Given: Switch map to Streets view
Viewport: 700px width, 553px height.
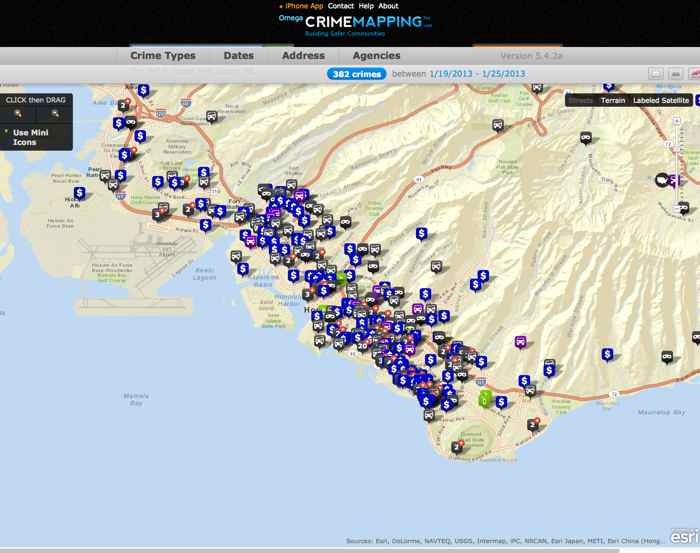Looking at the screenshot, I should coord(580,100).
